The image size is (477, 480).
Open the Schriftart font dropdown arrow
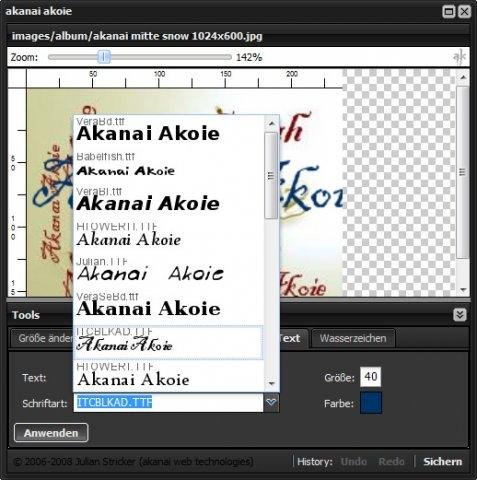tap(271, 402)
